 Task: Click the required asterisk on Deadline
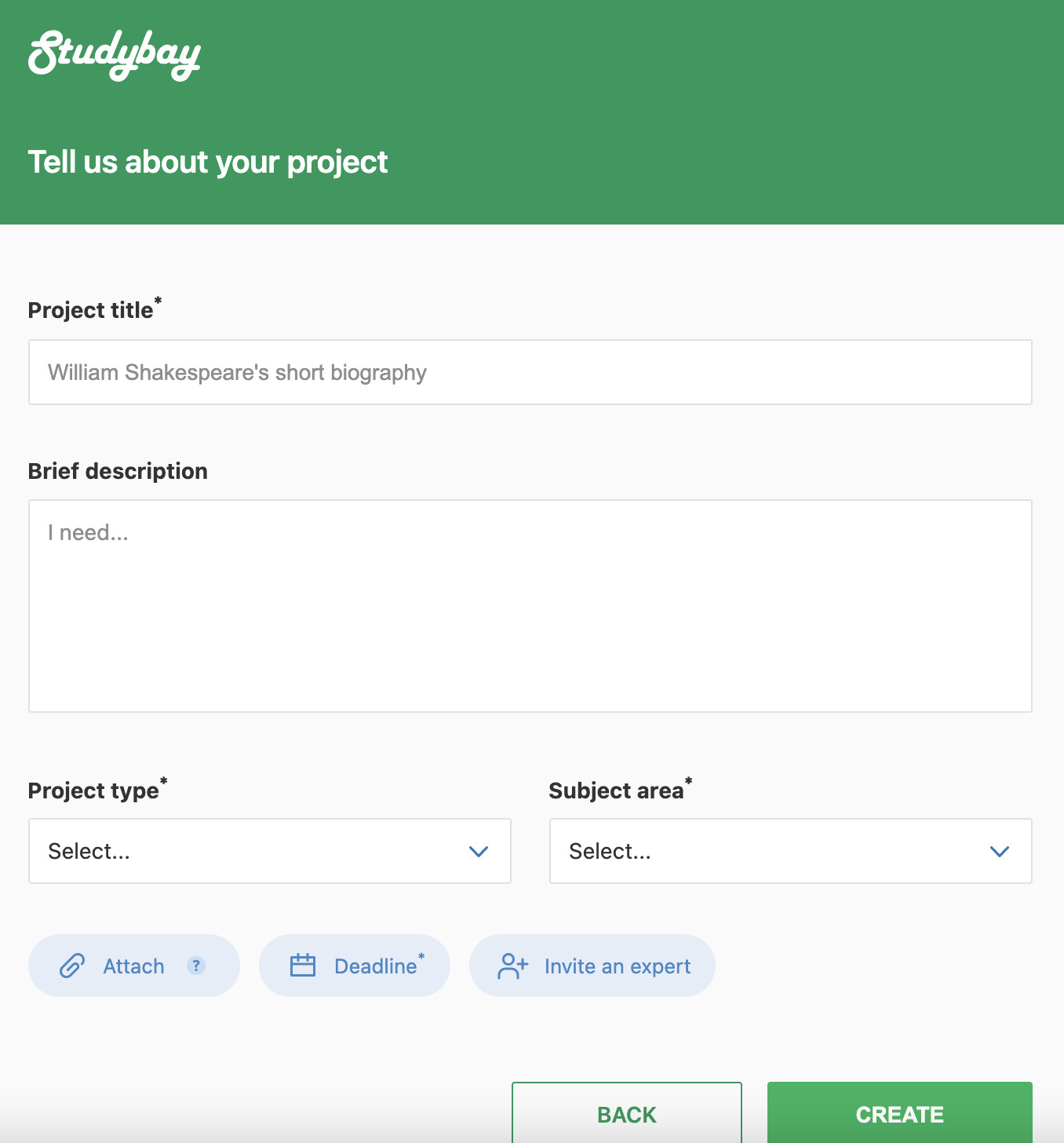tap(422, 955)
